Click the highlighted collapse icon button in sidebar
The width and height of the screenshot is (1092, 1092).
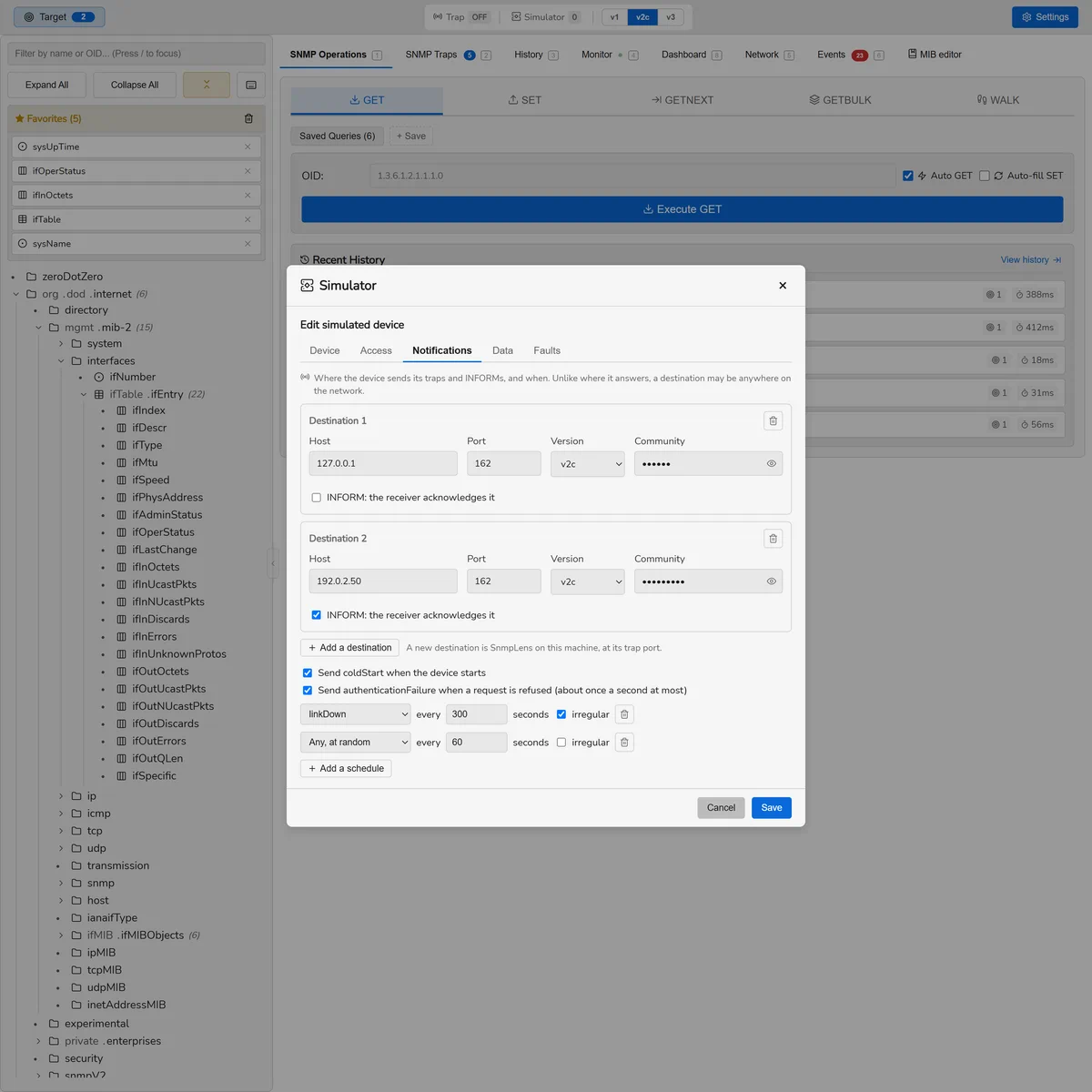207,85
